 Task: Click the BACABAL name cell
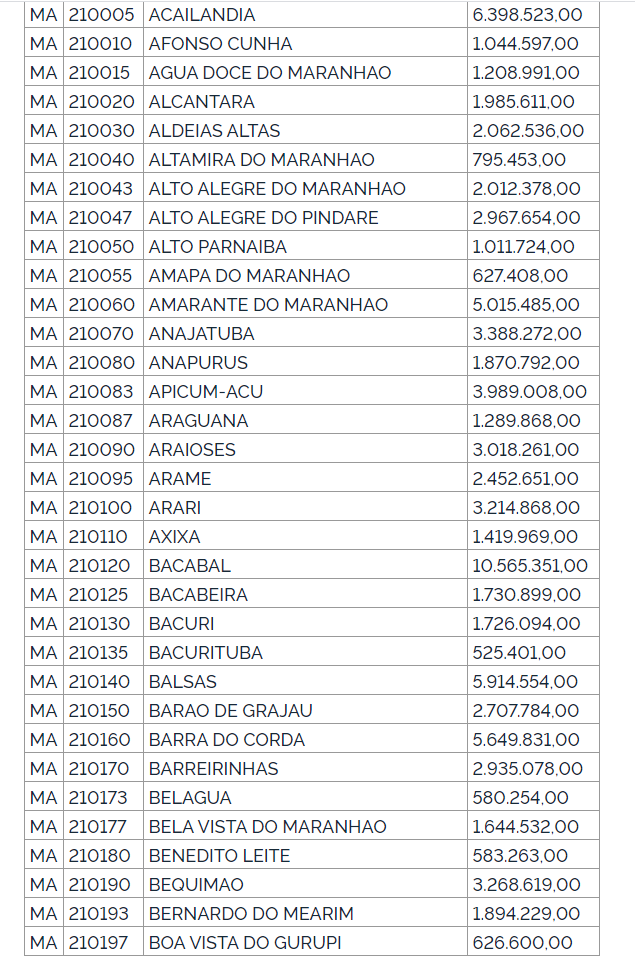click(x=190, y=566)
